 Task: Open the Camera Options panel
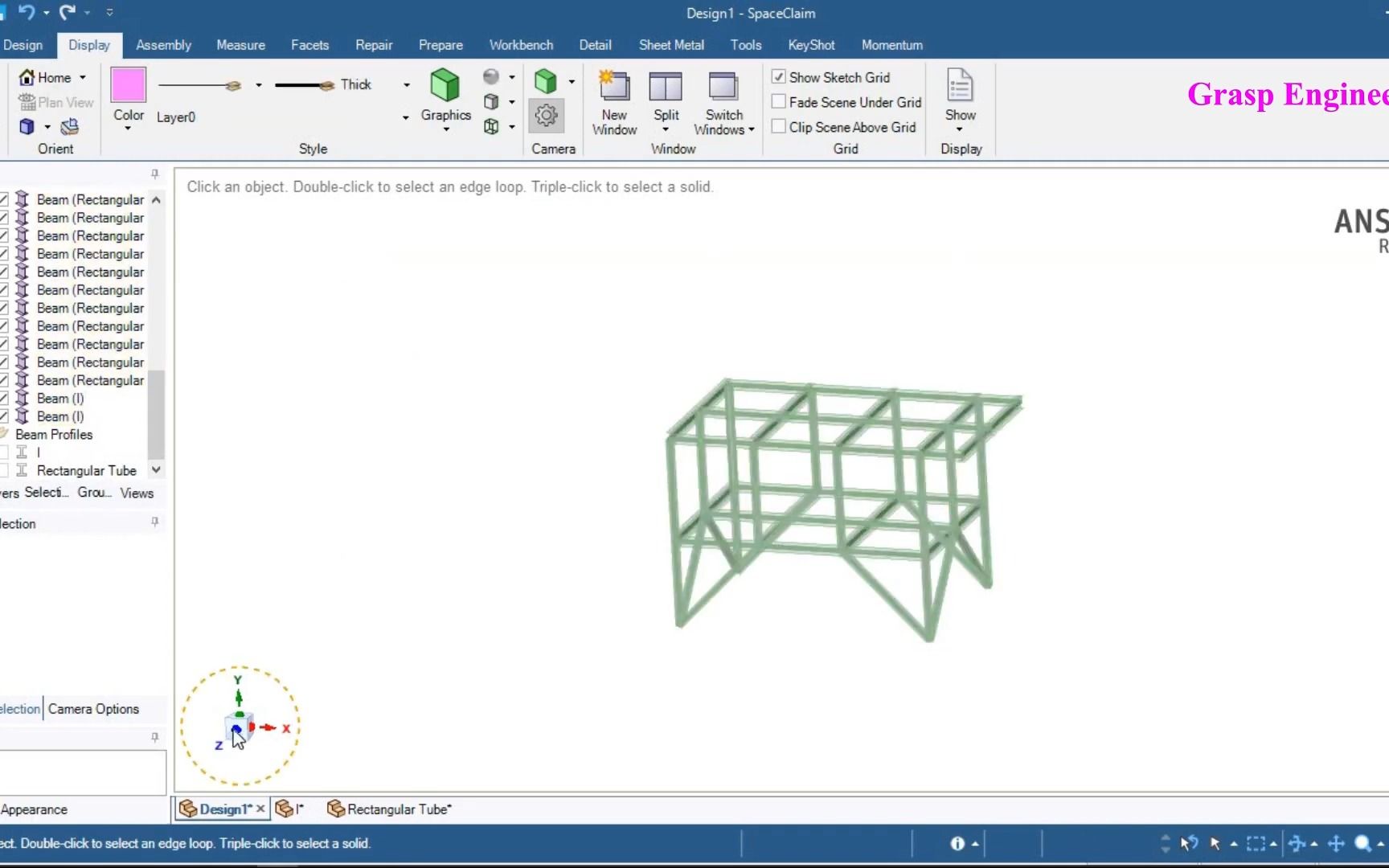click(93, 709)
